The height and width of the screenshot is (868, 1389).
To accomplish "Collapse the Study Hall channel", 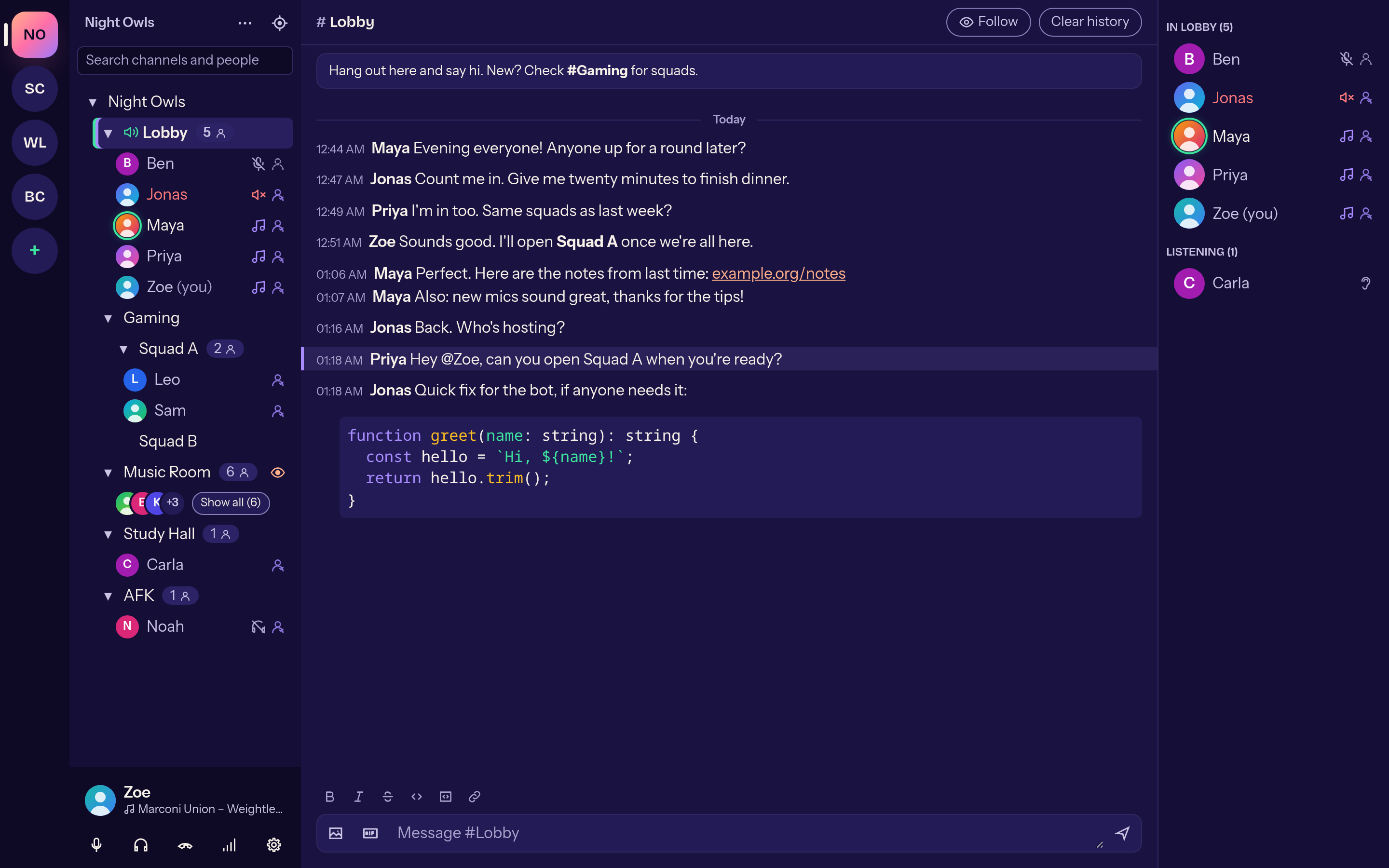I will 108,535.
